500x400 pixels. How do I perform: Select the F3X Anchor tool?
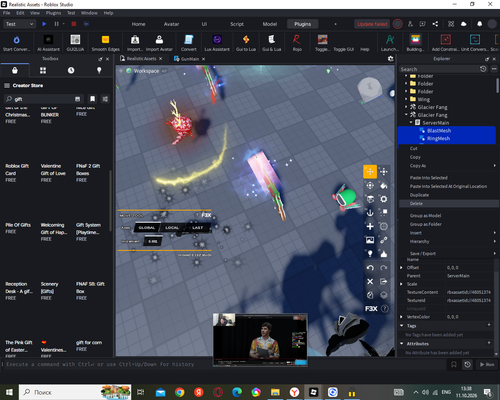[370, 213]
